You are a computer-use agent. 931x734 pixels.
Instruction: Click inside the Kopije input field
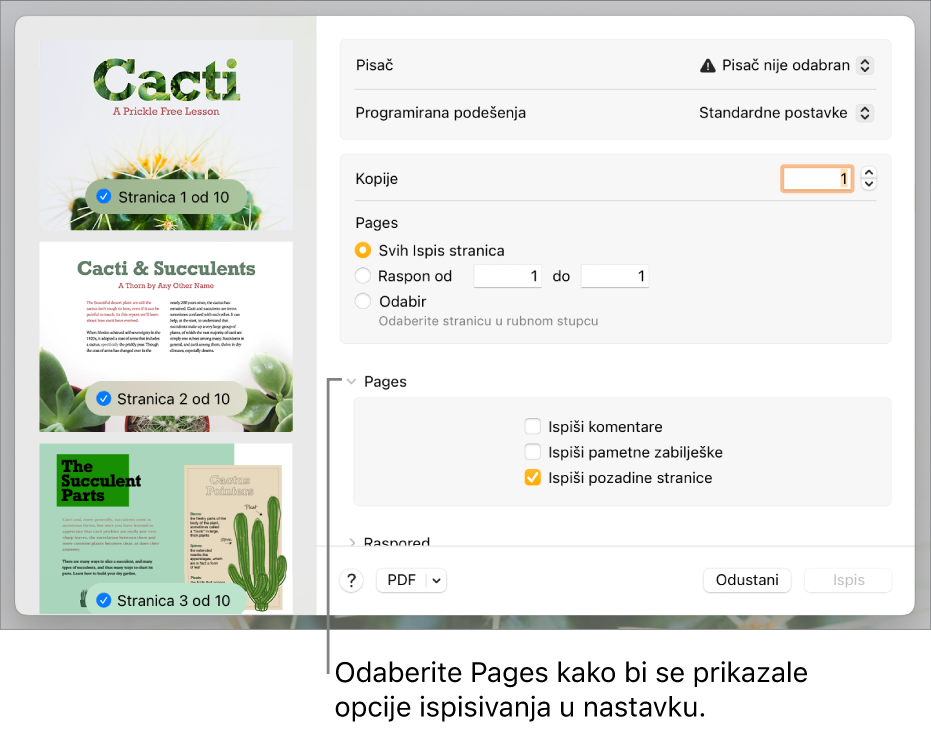click(817, 177)
